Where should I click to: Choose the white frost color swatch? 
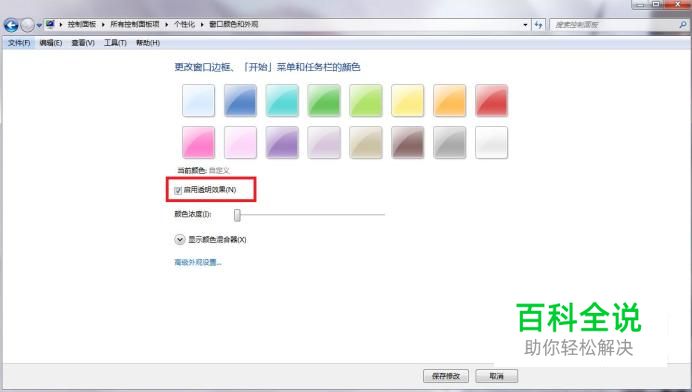492,142
